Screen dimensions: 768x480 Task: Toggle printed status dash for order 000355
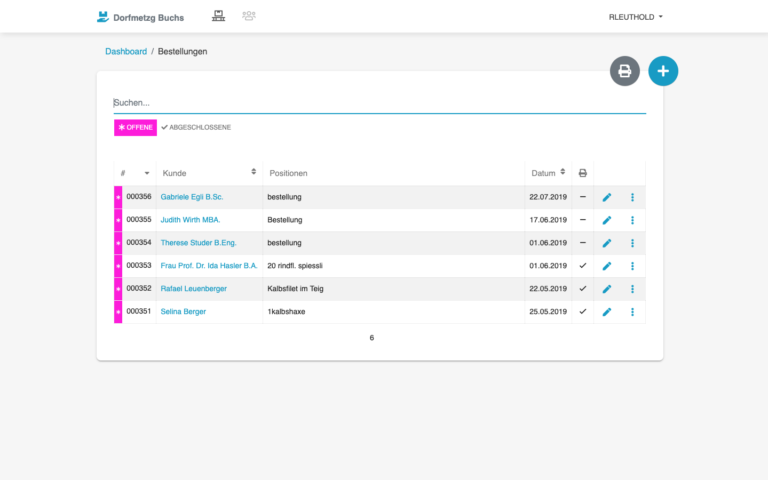(x=582, y=220)
